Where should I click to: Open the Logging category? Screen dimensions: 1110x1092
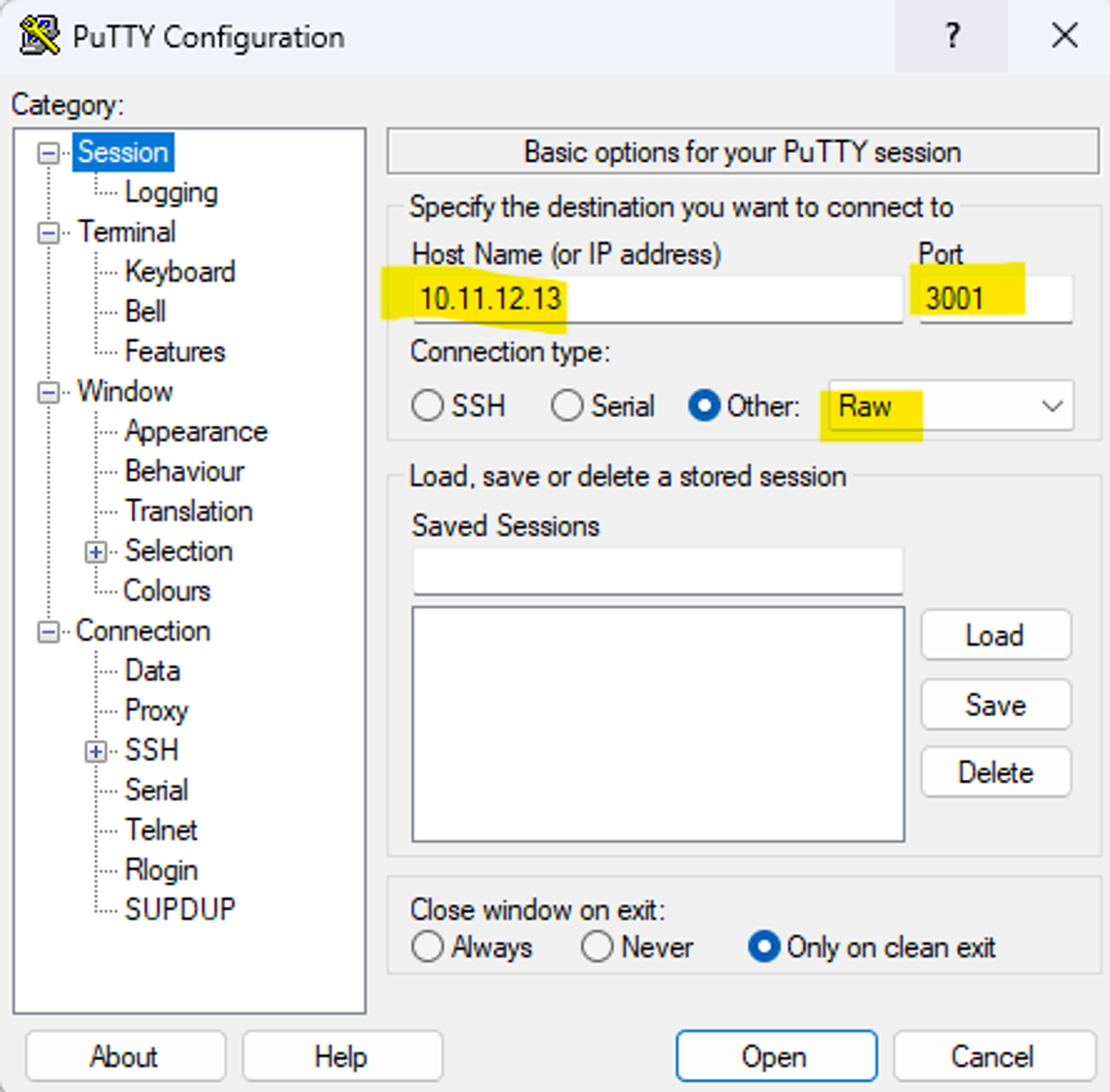point(171,193)
